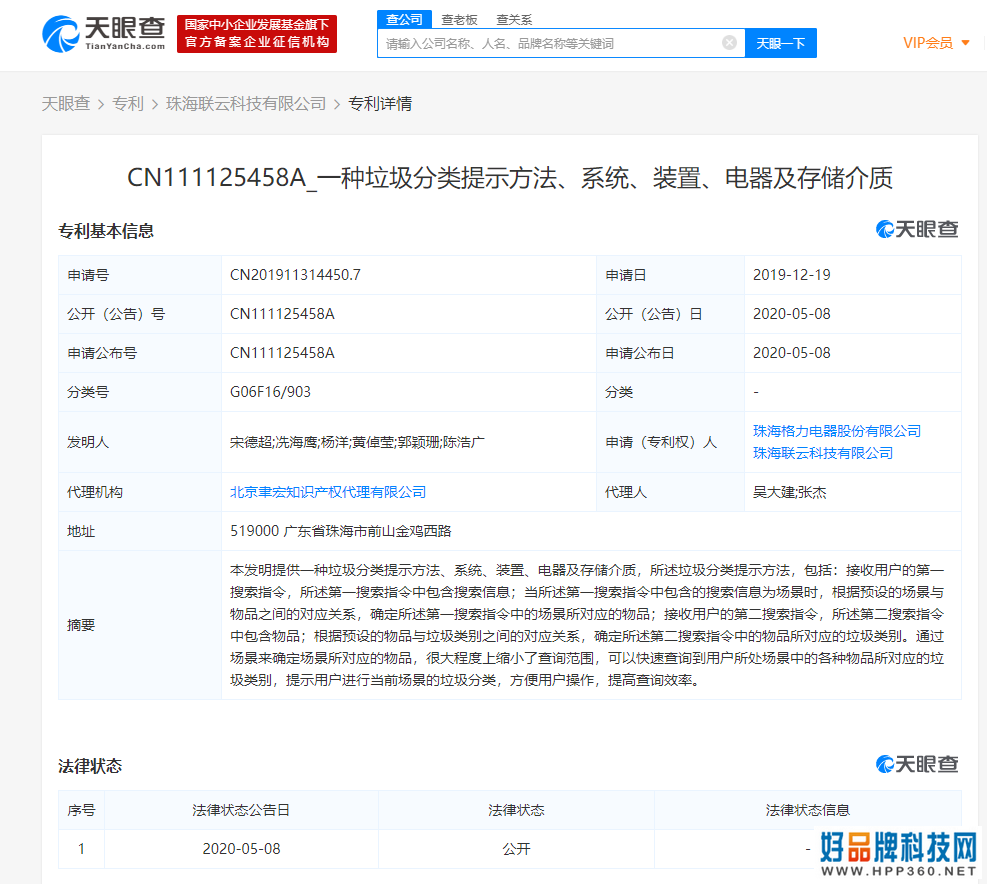Click the 公开（公告）号 value CN111125458A

[x=282, y=314]
